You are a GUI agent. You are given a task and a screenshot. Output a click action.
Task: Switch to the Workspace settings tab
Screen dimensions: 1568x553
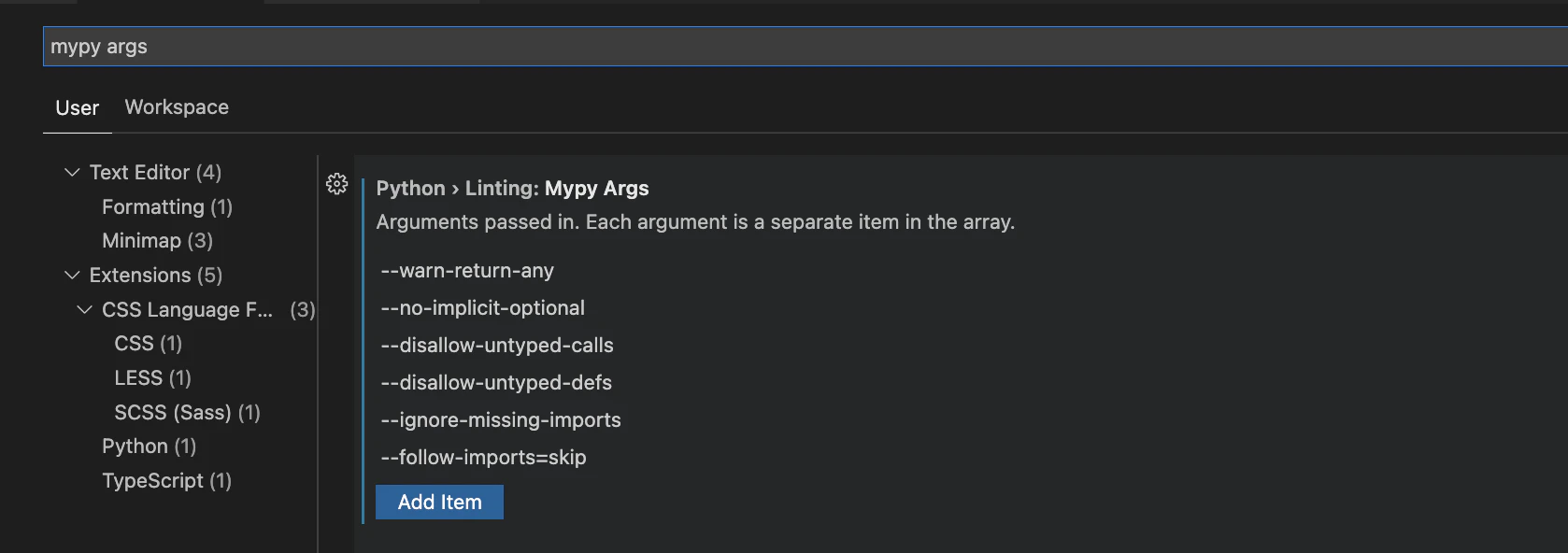tap(177, 107)
